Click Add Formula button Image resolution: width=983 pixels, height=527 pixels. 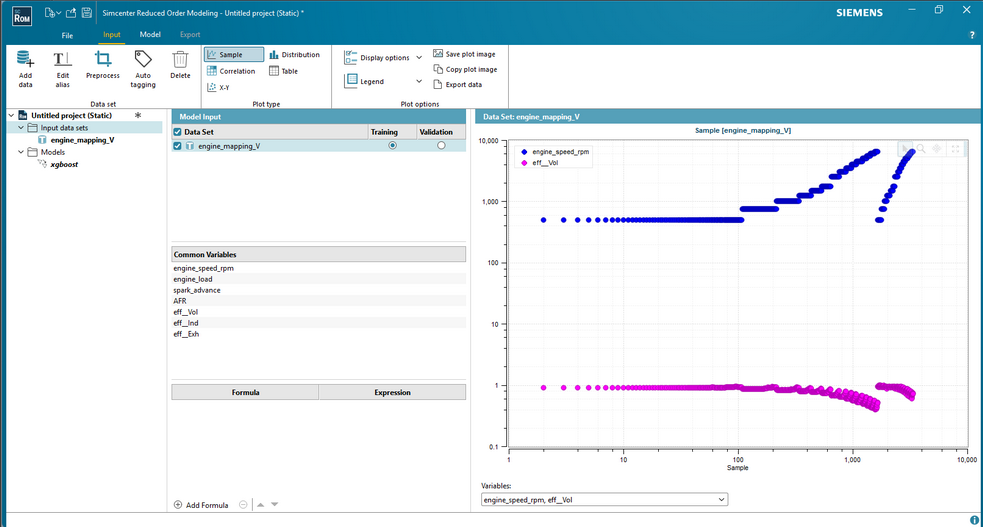(201, 505)
